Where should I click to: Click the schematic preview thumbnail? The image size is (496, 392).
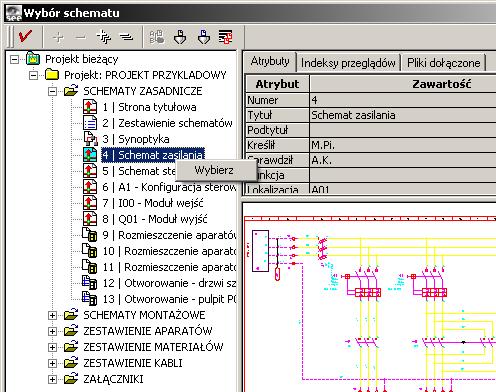tap(369, 298)
